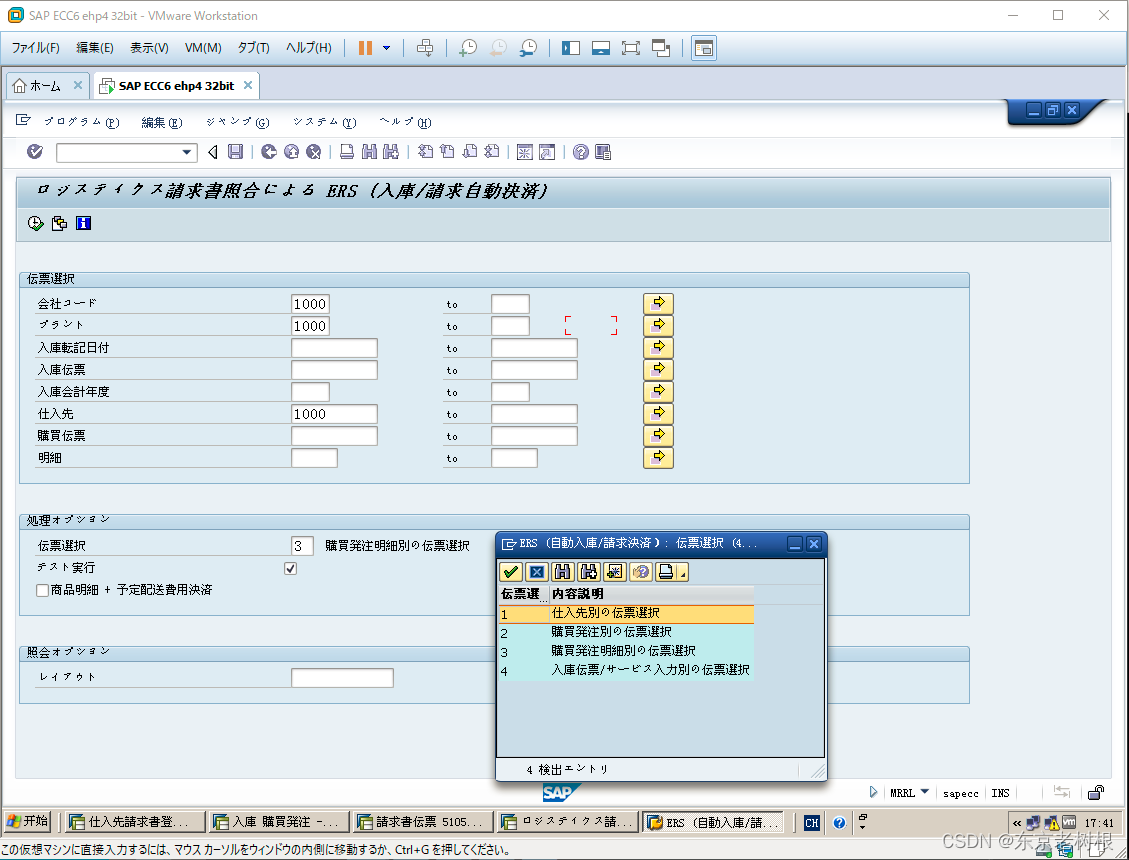
Task: Click the Find binoculars icon in popup
Action: click(x=562, y=572)
